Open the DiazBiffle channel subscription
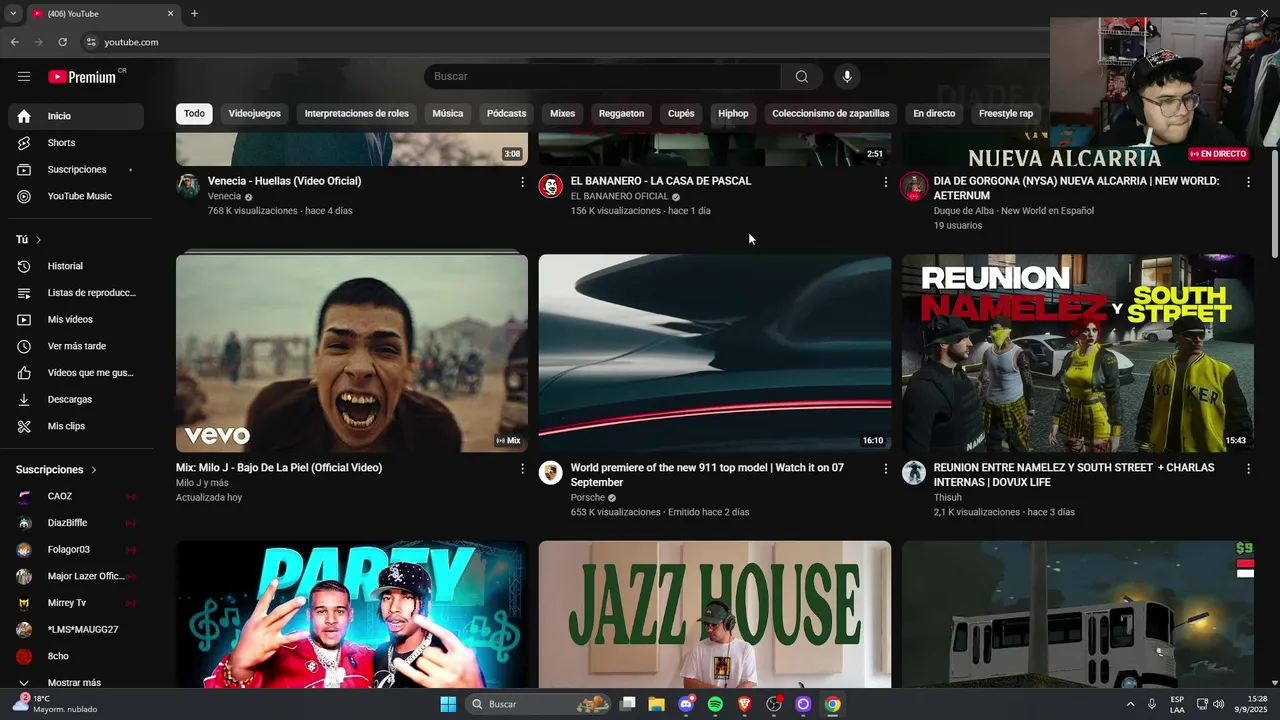 coord(76,523)
